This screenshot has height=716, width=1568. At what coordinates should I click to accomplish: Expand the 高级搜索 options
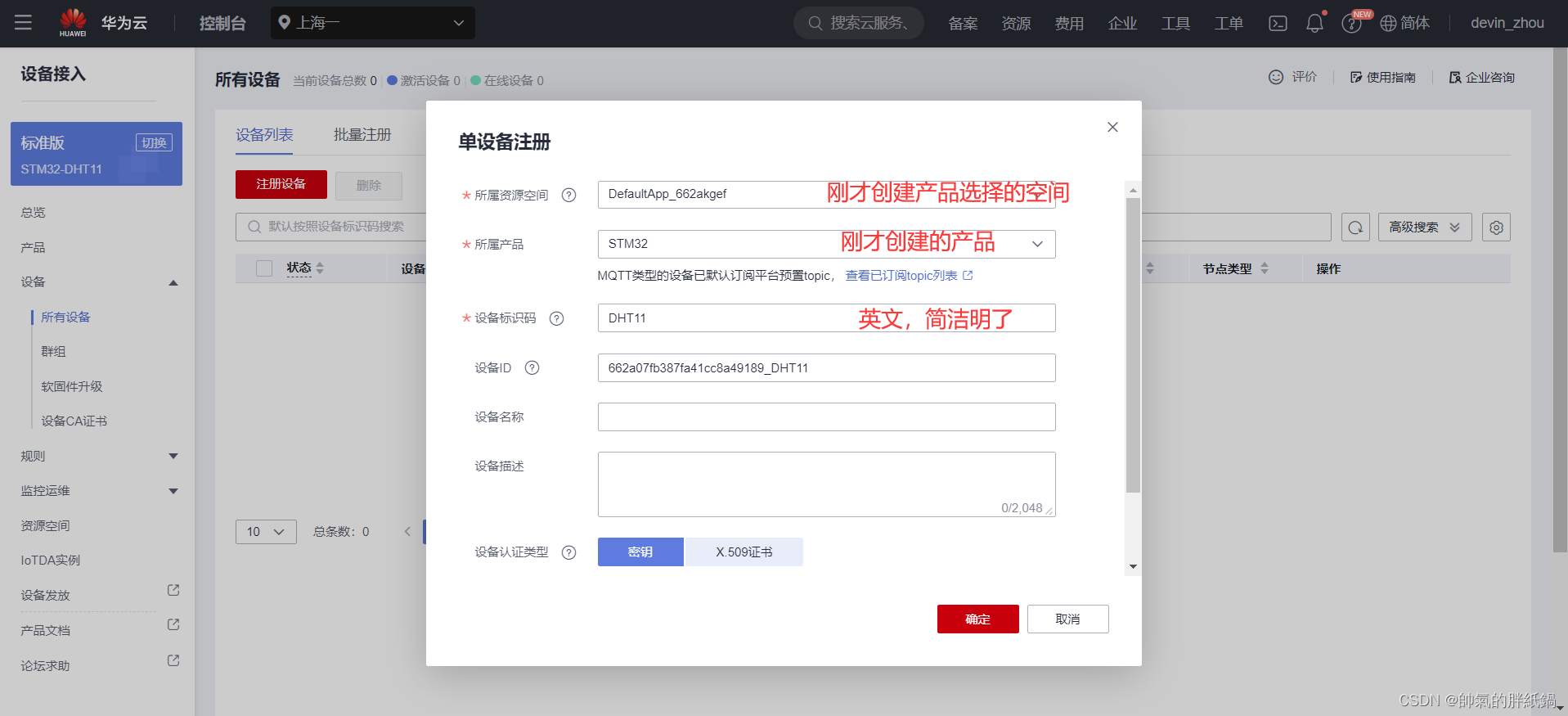[x=1425, y=227]
